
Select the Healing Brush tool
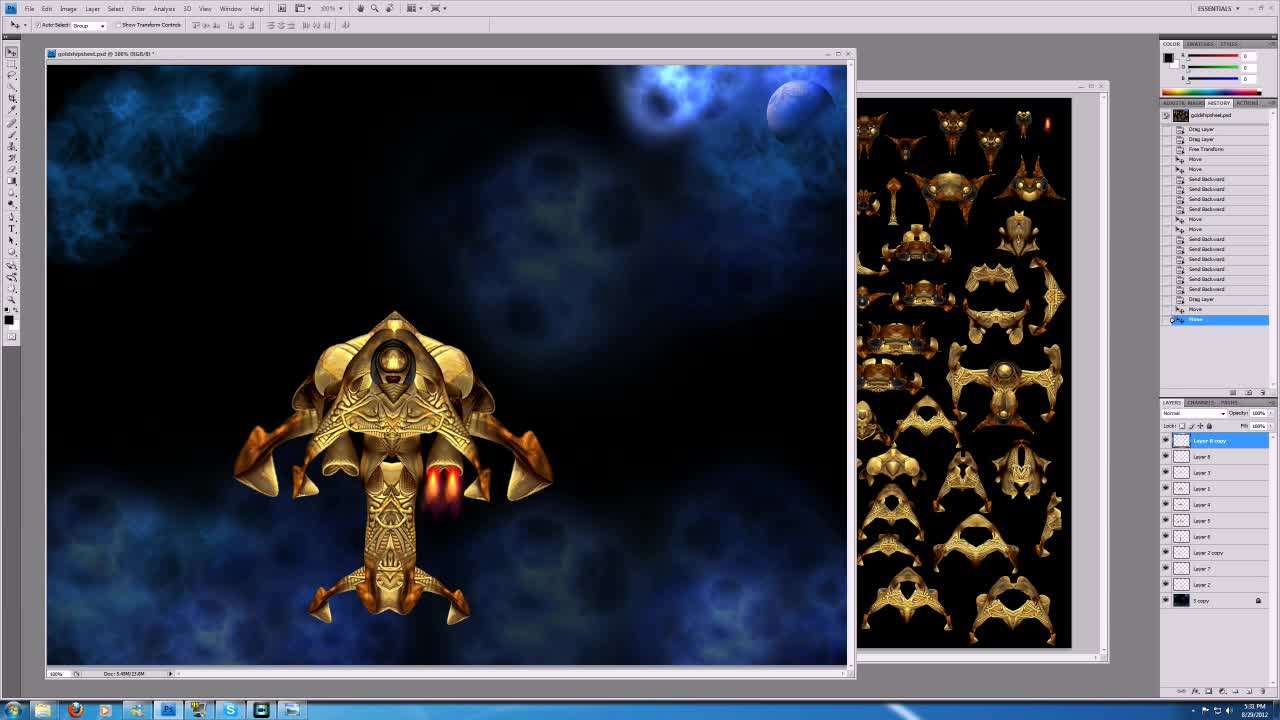point(12,123)
